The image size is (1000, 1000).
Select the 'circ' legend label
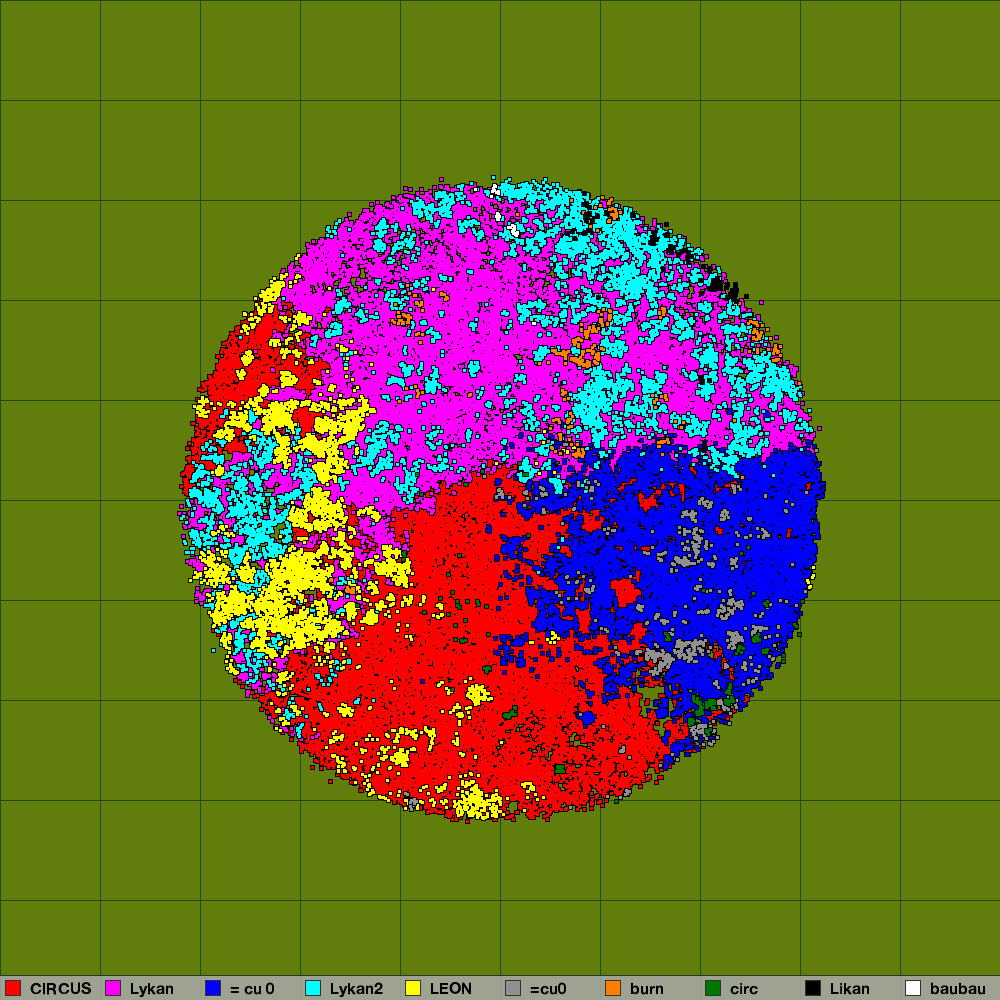point(744,989)
